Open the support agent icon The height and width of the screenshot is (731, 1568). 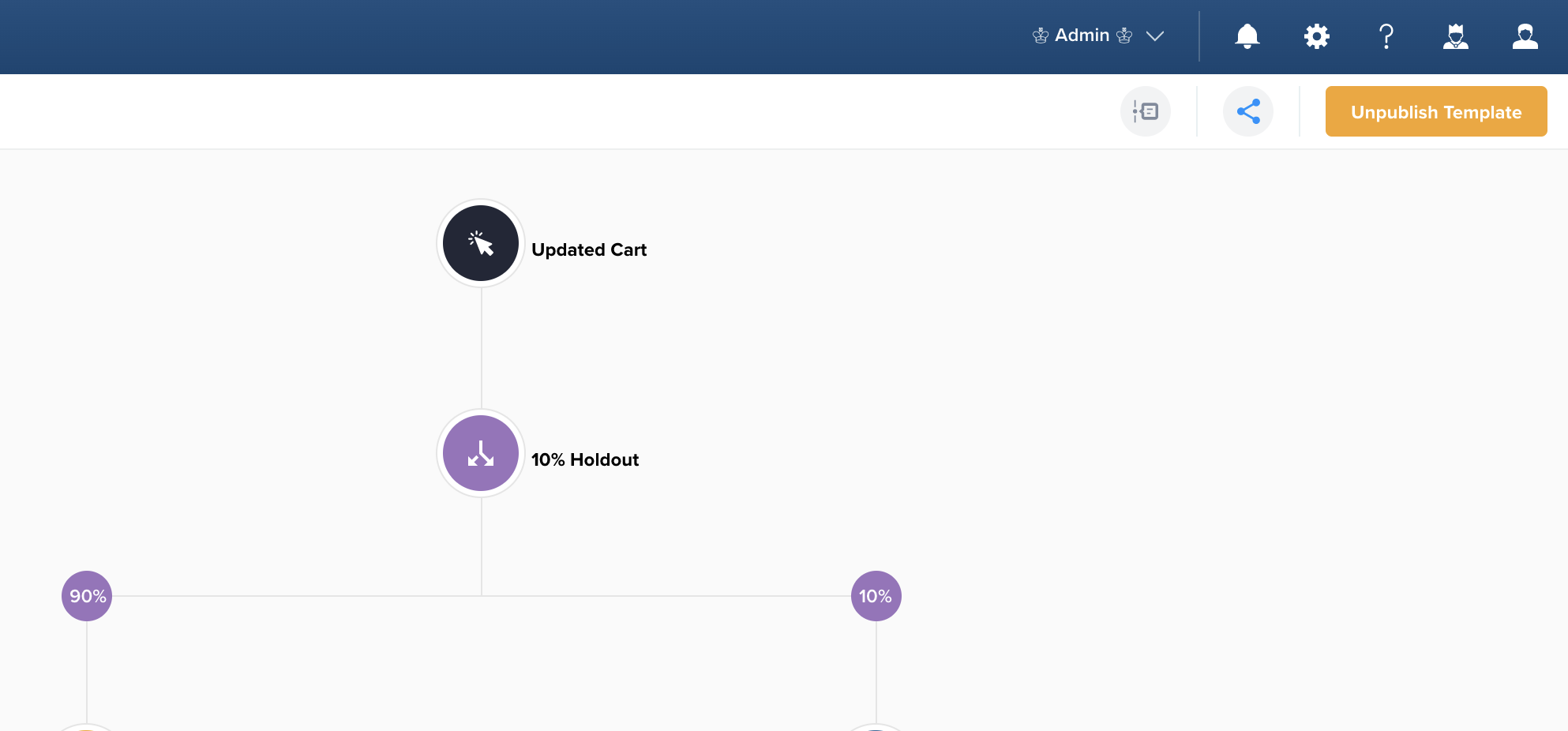pyautogui.click(x=1455, y=36)
